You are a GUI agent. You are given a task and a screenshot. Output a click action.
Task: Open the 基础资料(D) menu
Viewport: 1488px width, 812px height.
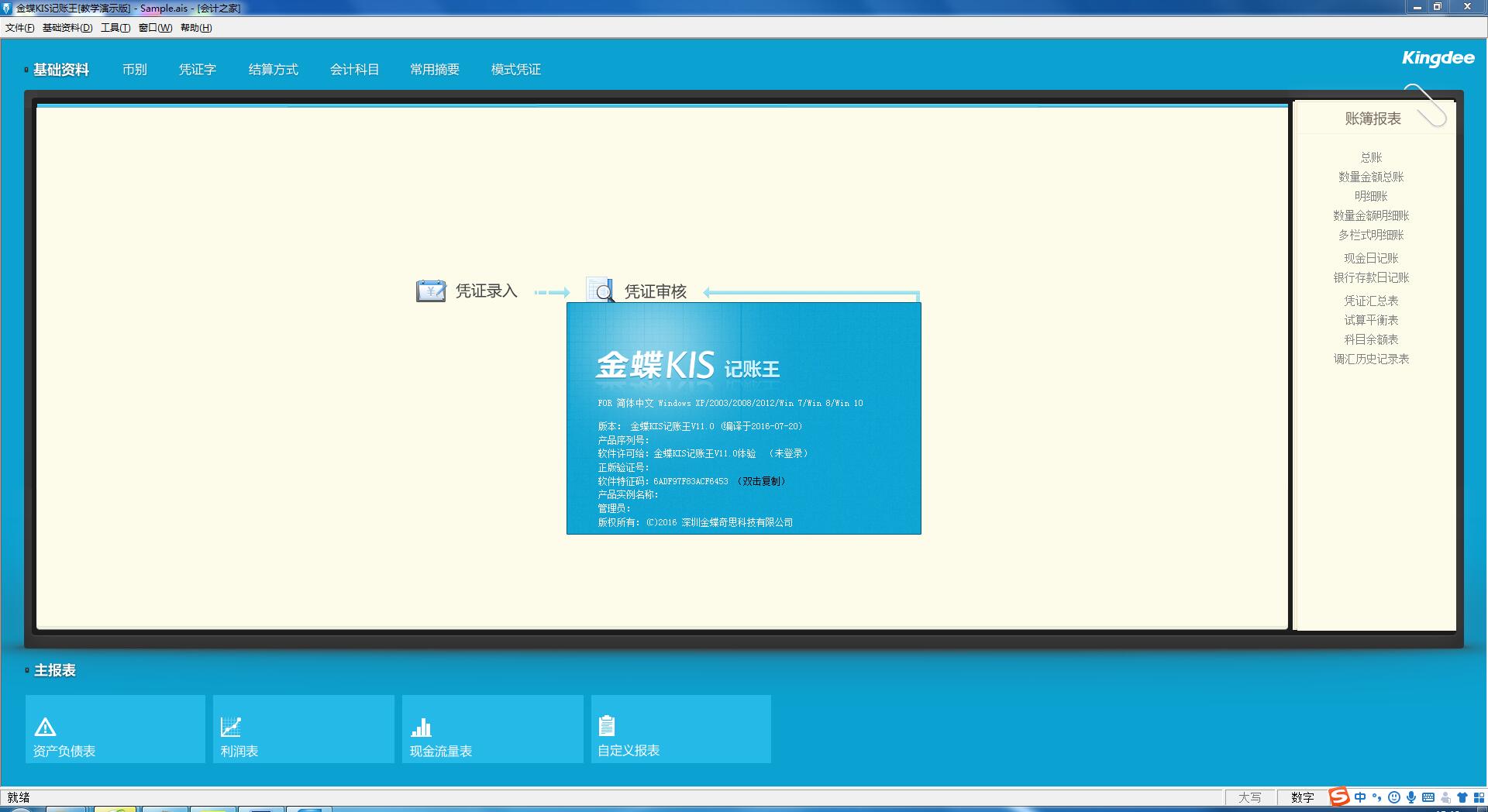click(x=67, y=28)
